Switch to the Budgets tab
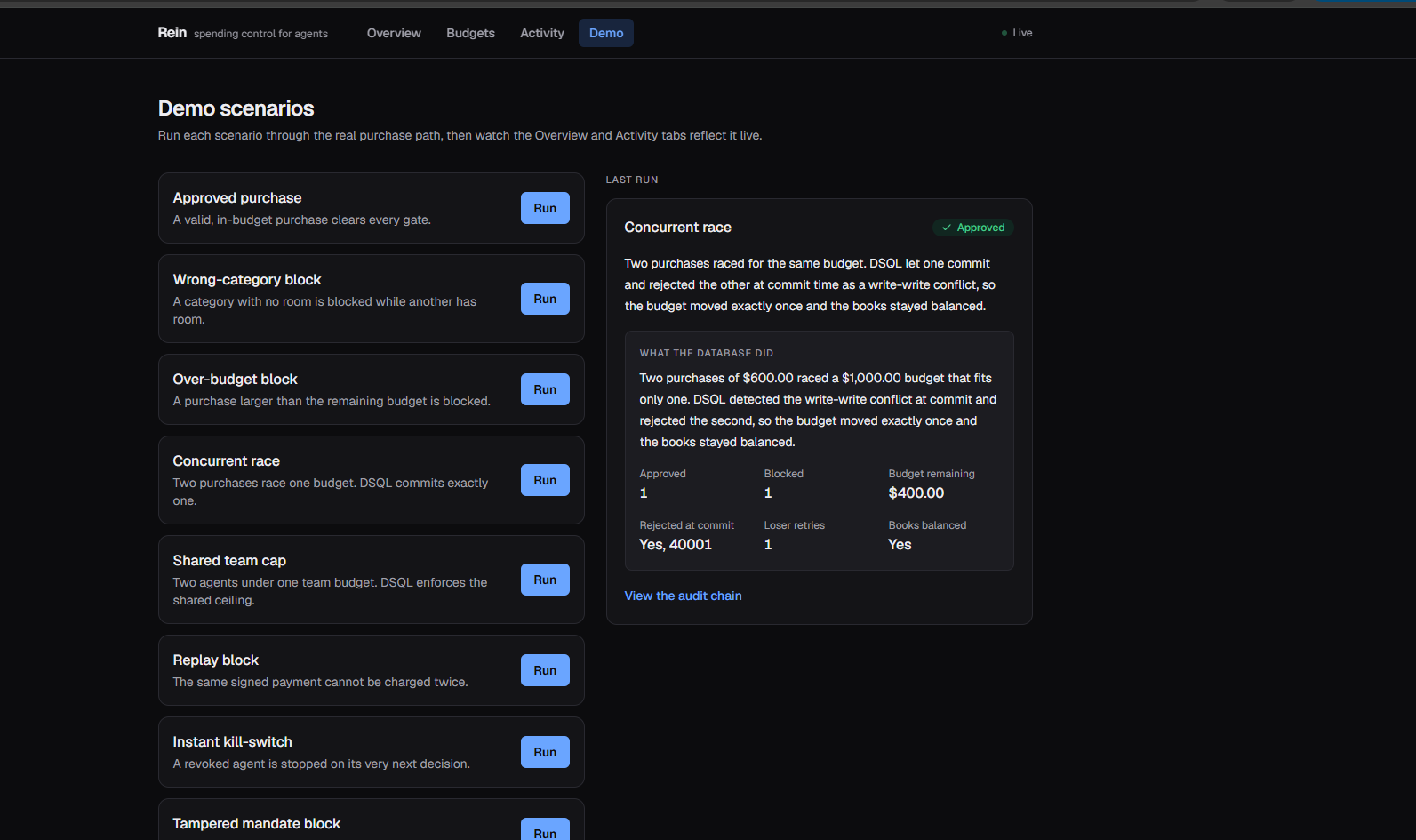Viewport: 1416px width, 840px height. pyautogui.click(x=470, y=33)
